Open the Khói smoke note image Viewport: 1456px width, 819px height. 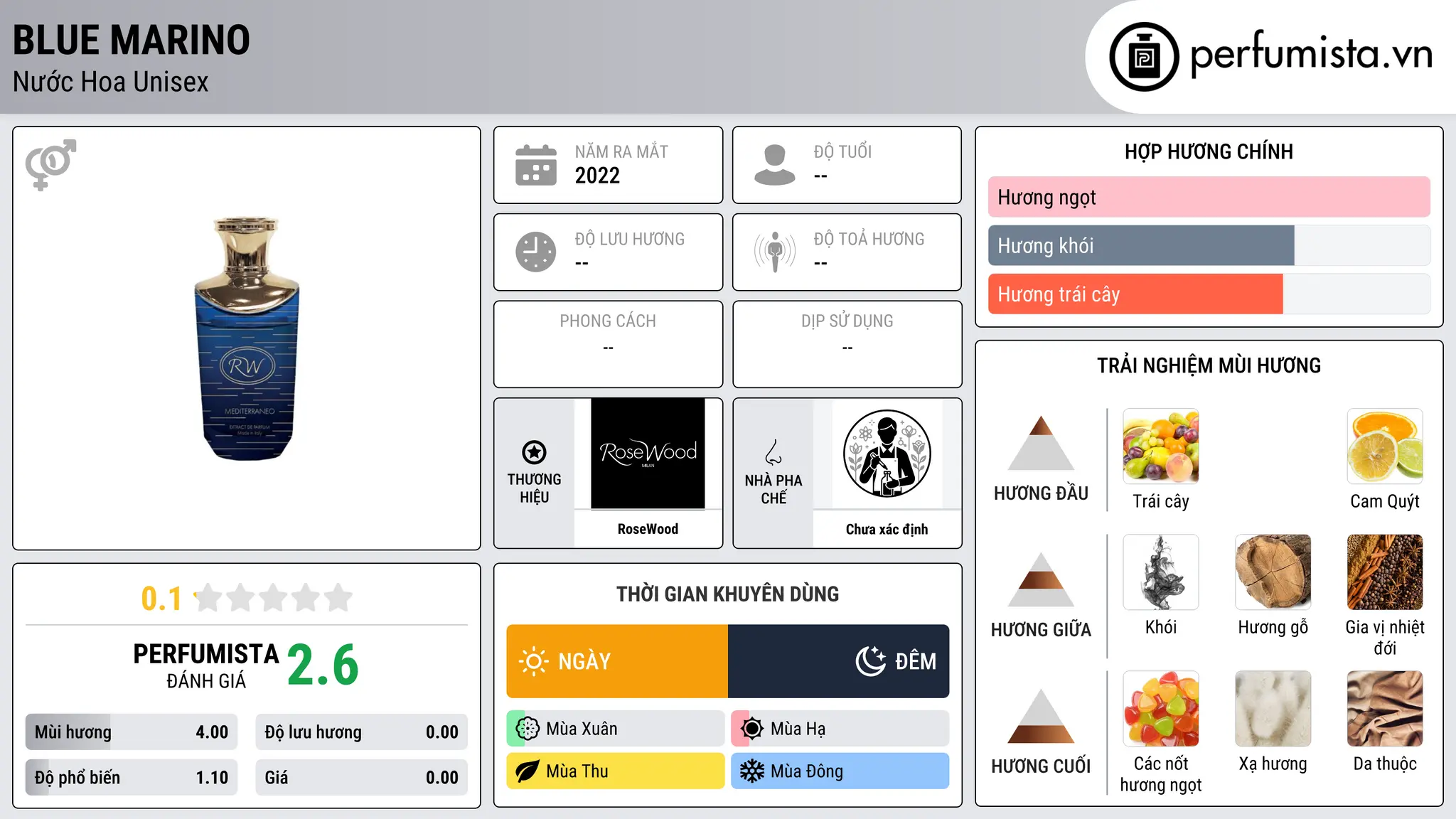[x=1161, y=572]
